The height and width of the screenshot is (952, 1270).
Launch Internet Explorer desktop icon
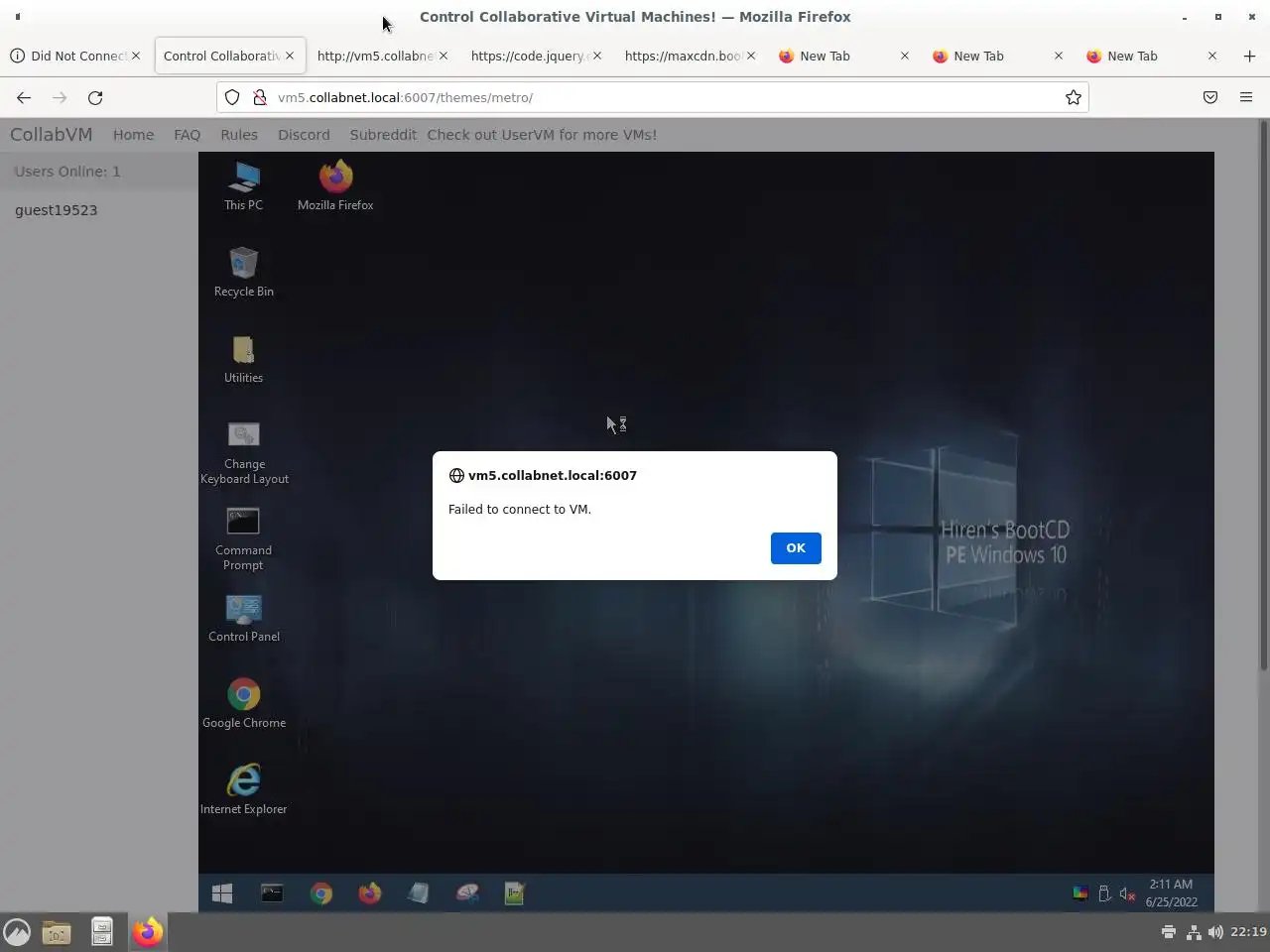pos(243,790)
